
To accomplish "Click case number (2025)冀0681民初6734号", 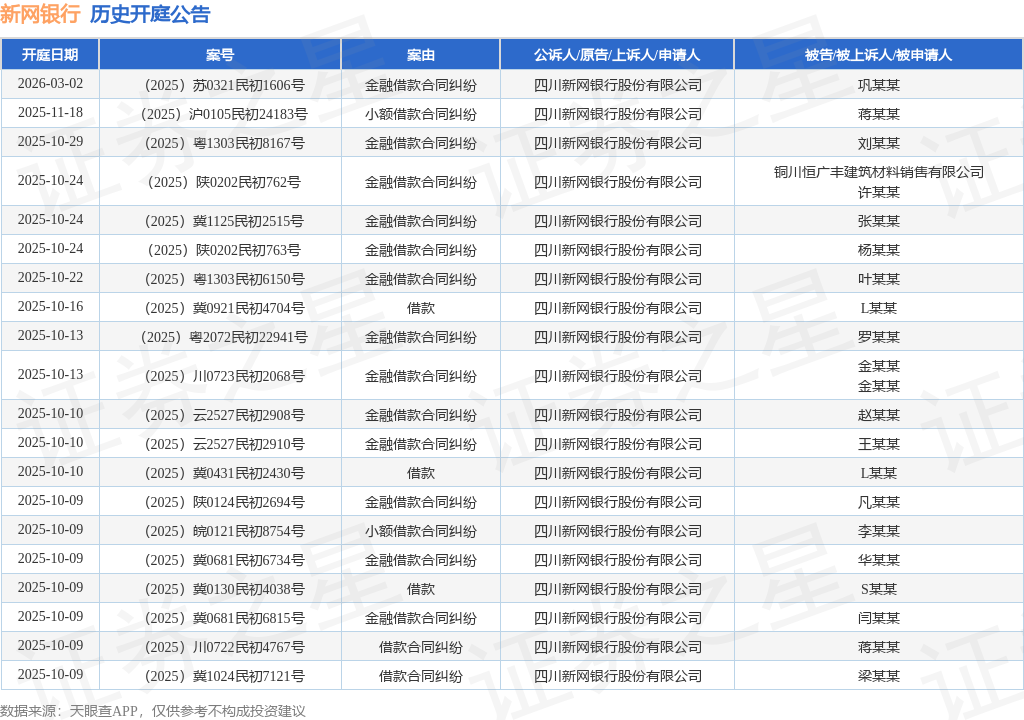I will point(224,560).
